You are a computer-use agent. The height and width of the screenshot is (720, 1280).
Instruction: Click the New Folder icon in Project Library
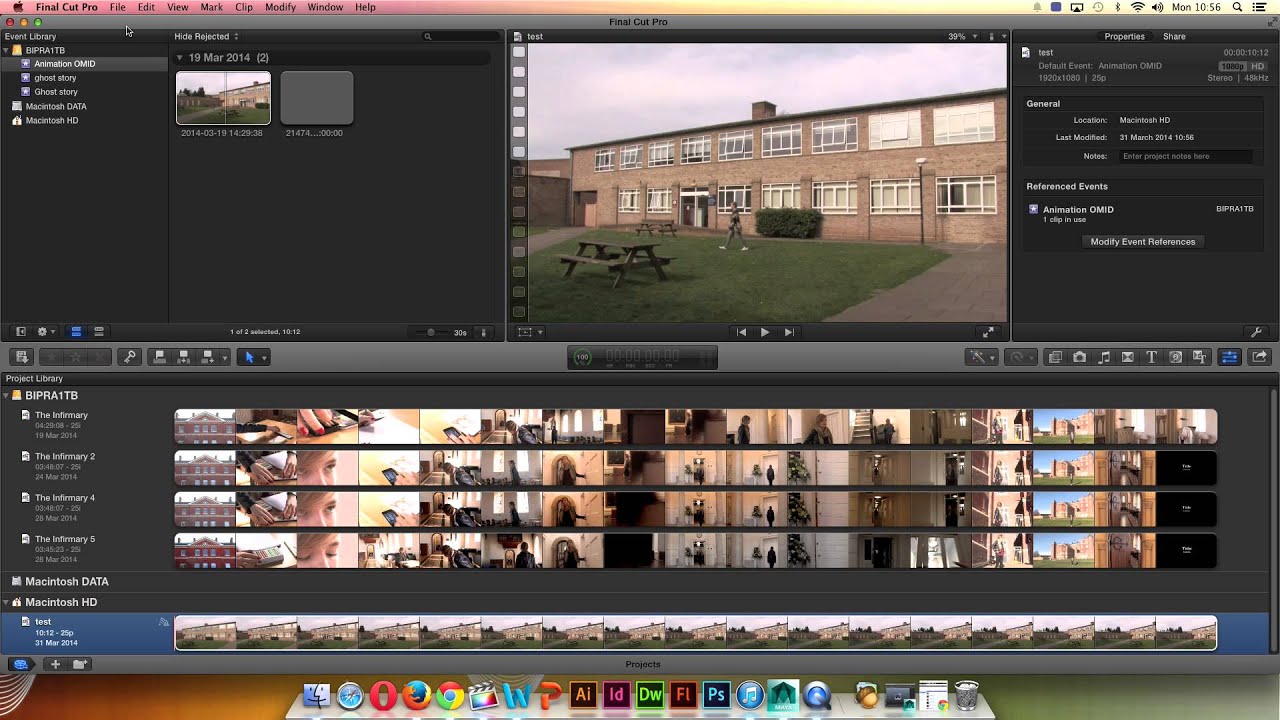[x=79, y=664]
